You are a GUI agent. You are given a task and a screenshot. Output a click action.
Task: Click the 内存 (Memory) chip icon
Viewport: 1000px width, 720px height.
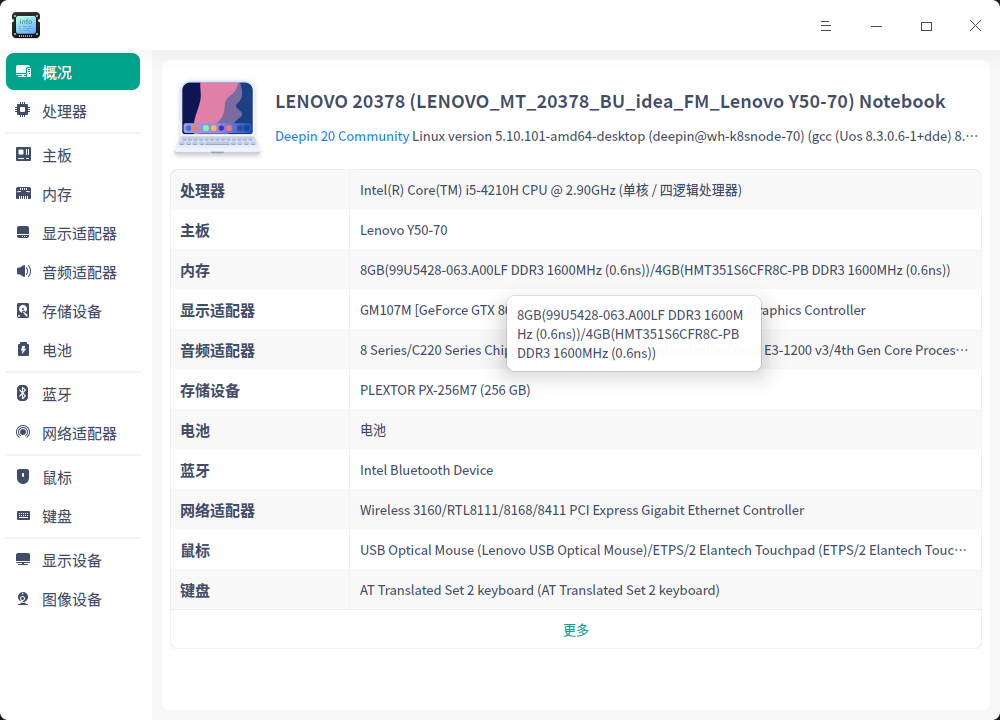[x=22, y=193]
